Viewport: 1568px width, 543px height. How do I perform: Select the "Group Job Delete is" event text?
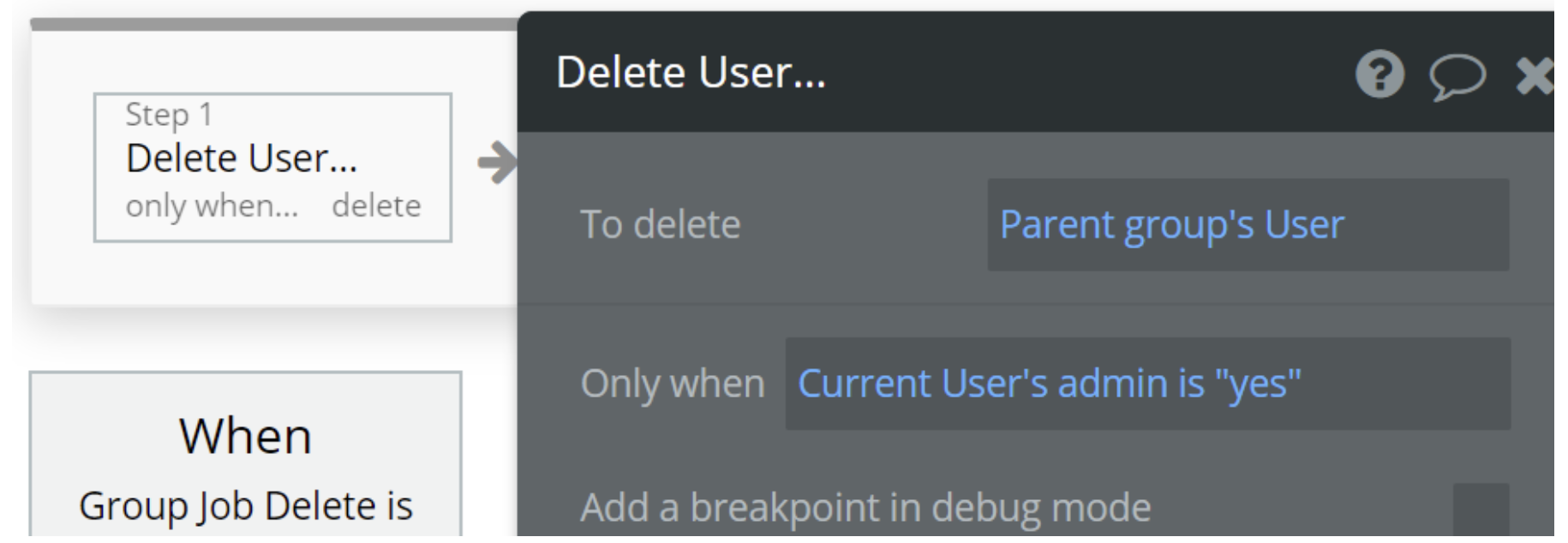(245, 506)
